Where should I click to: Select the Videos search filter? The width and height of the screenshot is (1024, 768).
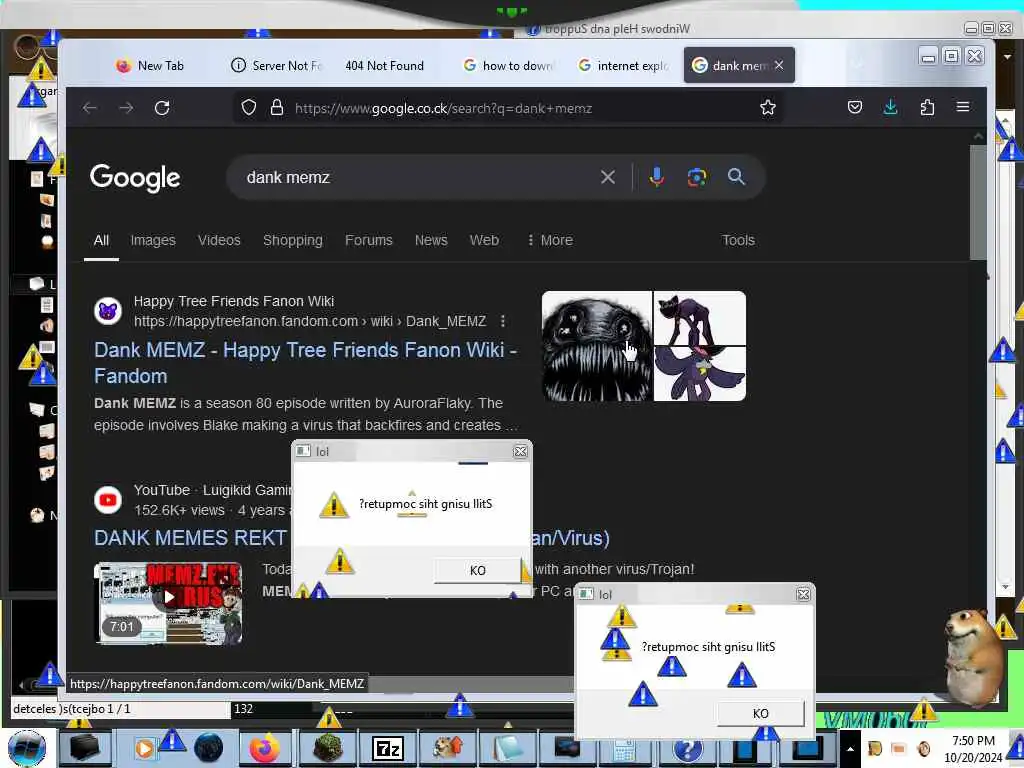pyautogui.click(x=219, y=240)
